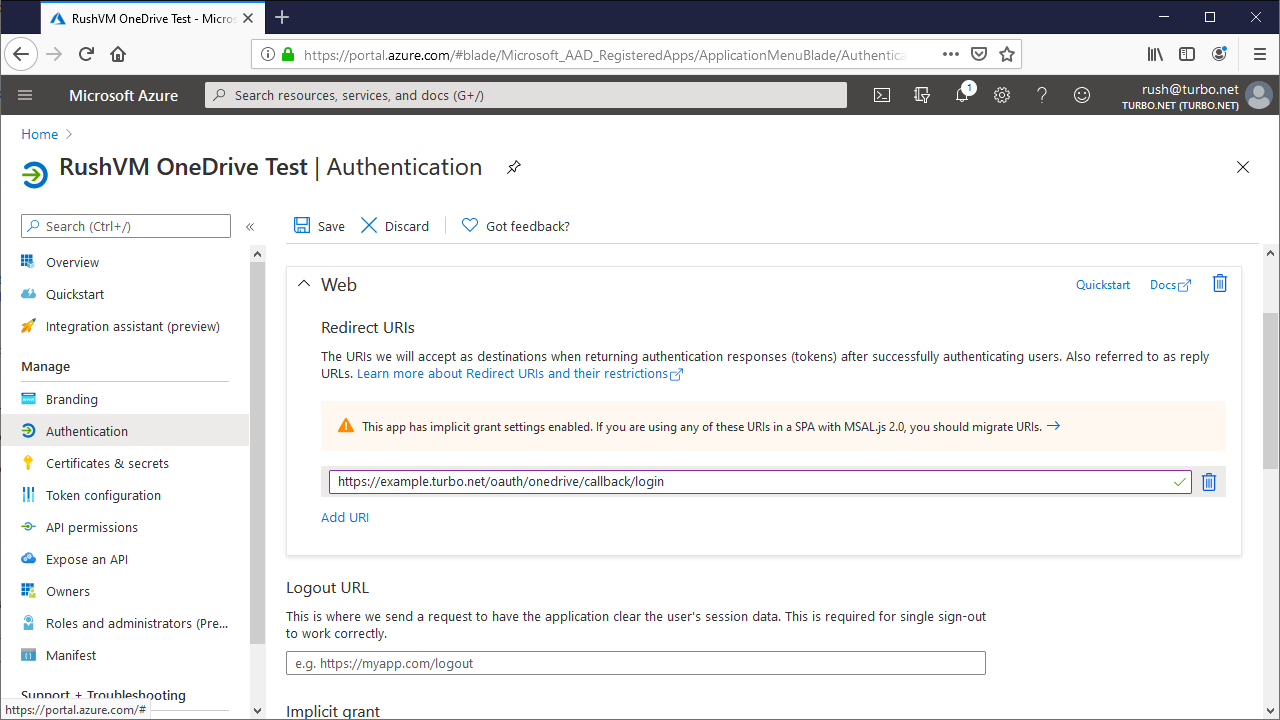The image size is (1280, 720).
Task: Open the browser overflow menu
Action: point(1259,54)
